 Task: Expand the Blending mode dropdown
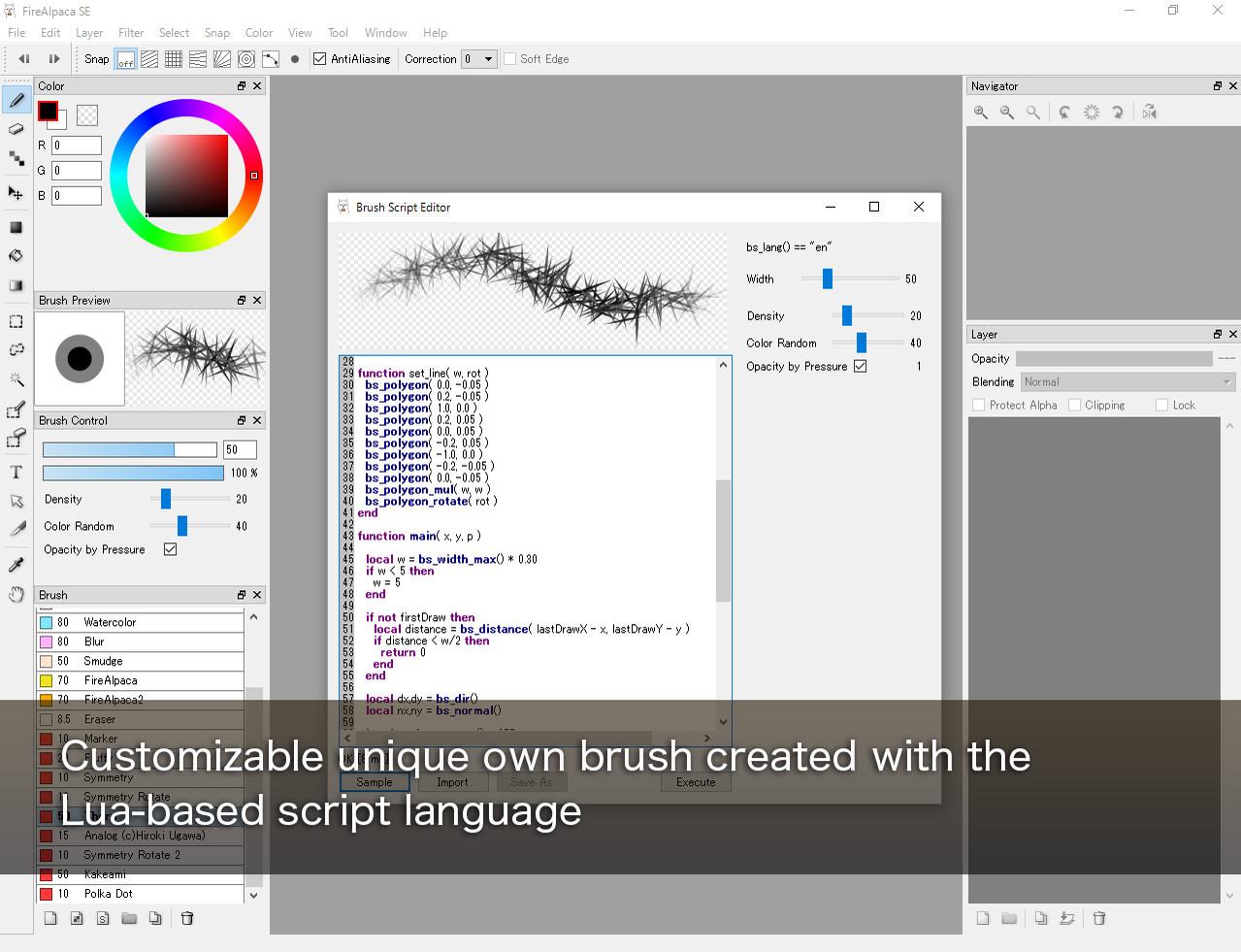click(1127, 382)
